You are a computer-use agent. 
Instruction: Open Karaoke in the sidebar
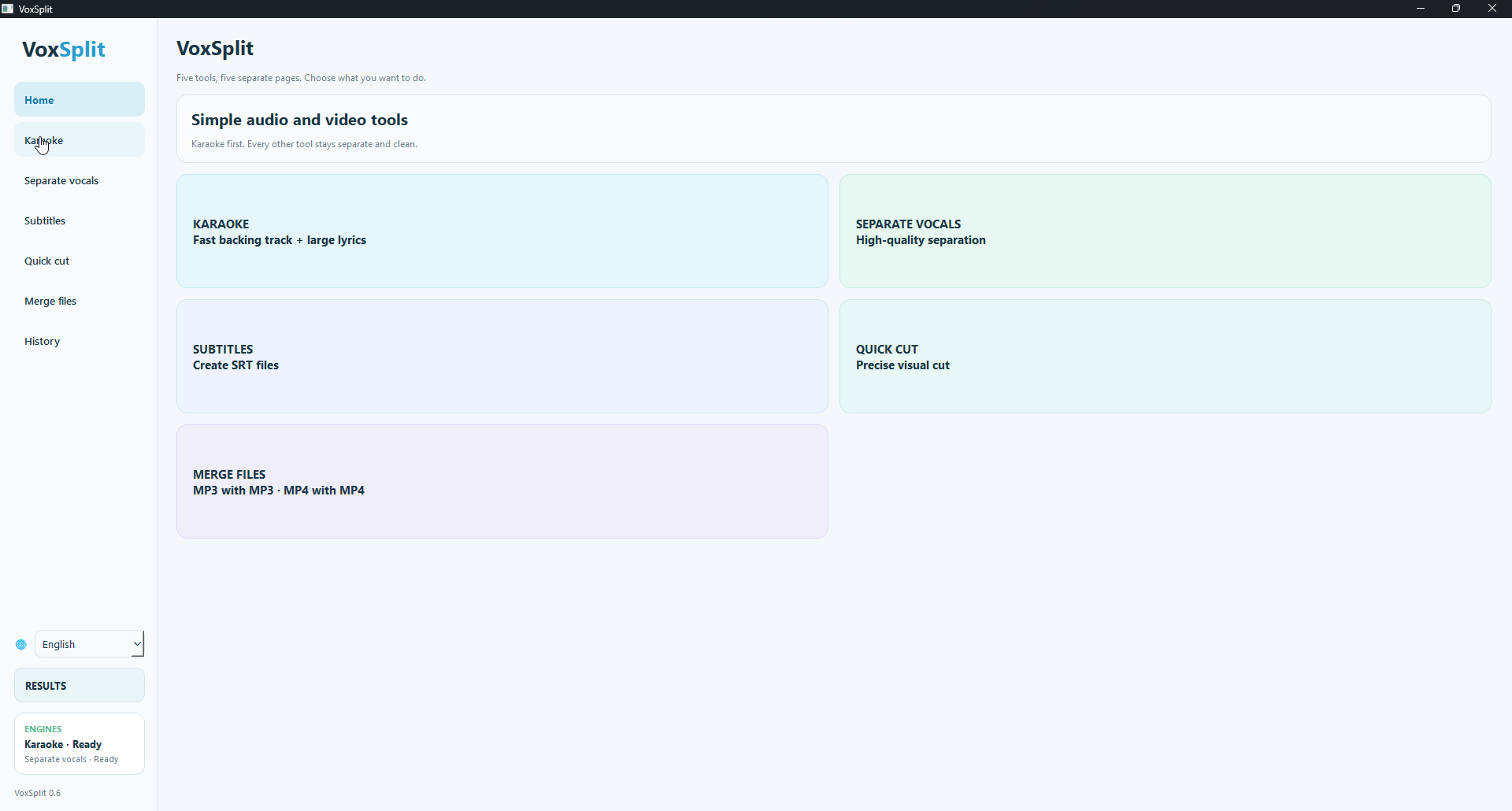tap(80, 139)
